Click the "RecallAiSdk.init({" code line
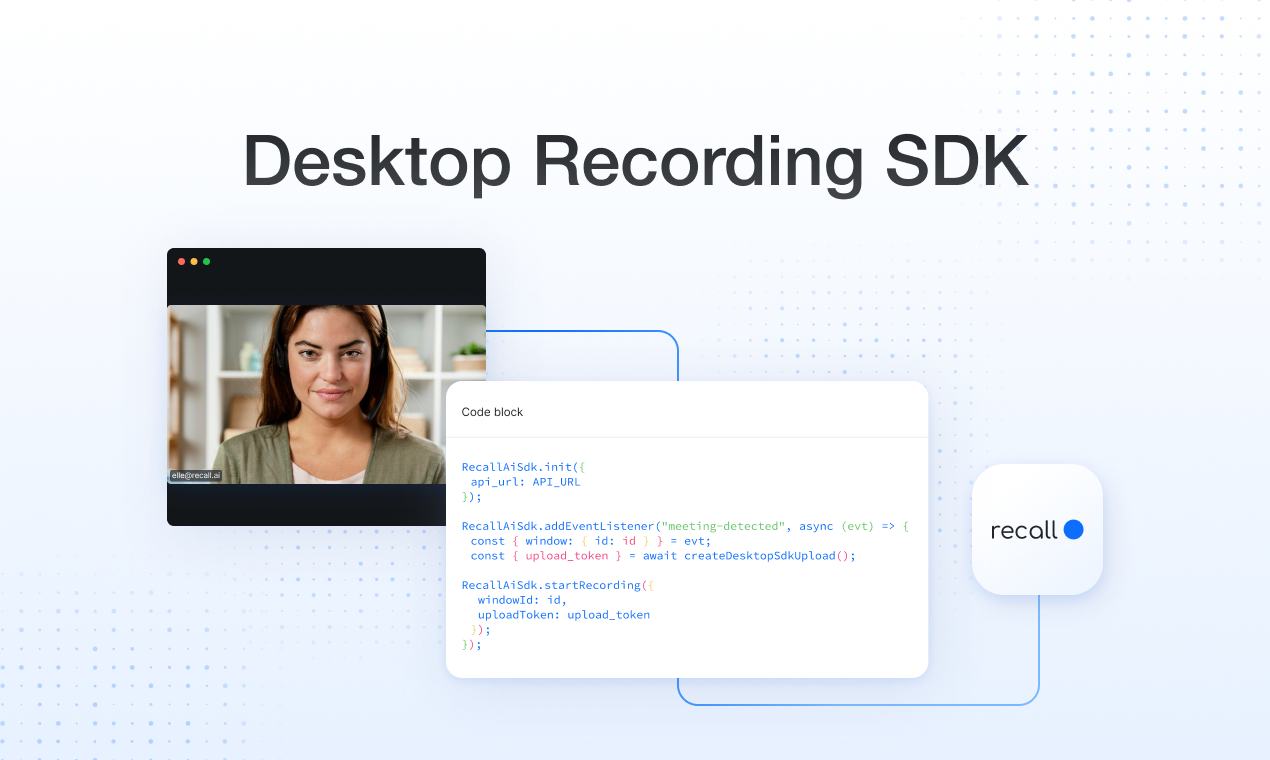This screenshot has height=760, width=1270. [x=523, y=467]
